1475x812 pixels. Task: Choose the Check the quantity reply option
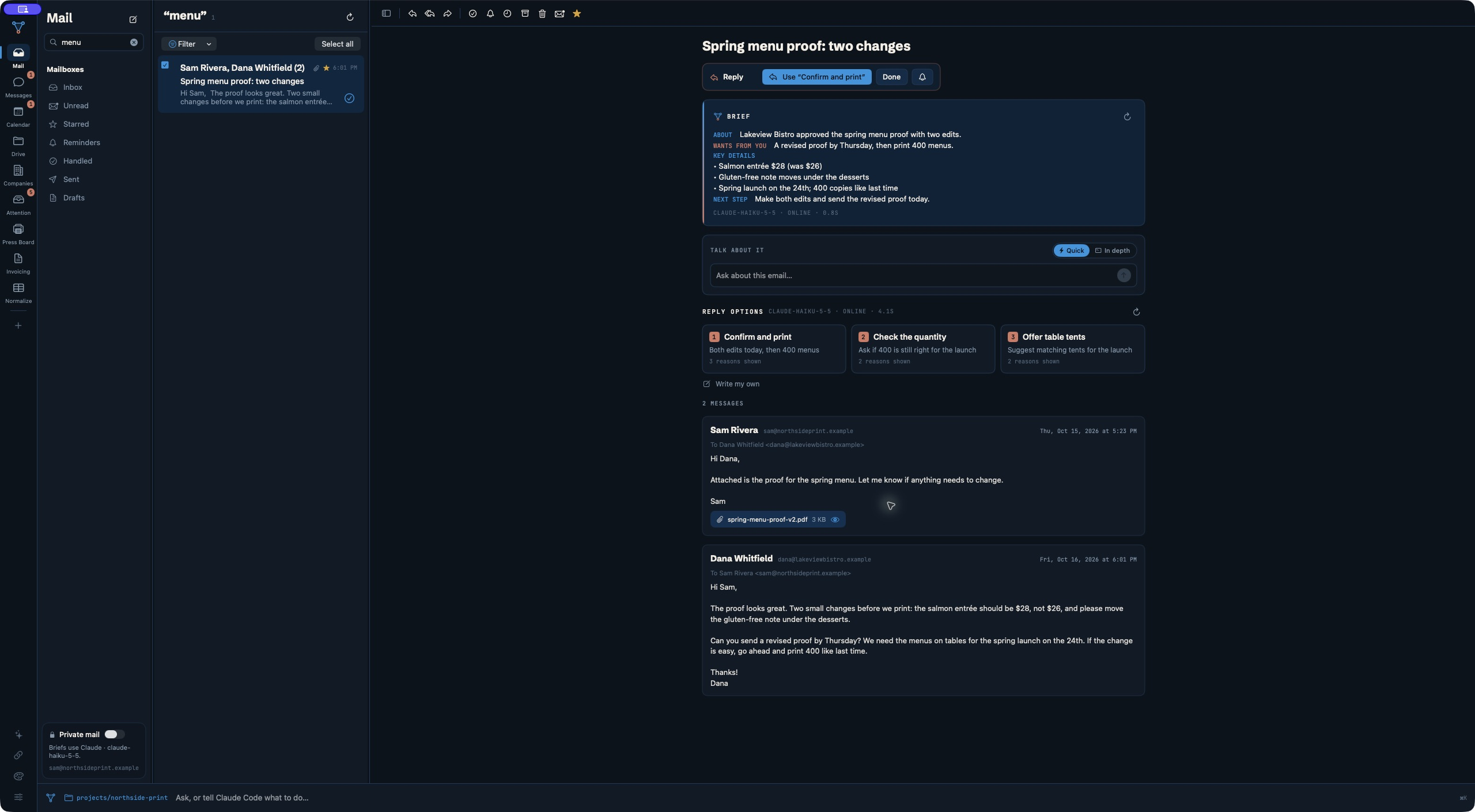point(923,348)
